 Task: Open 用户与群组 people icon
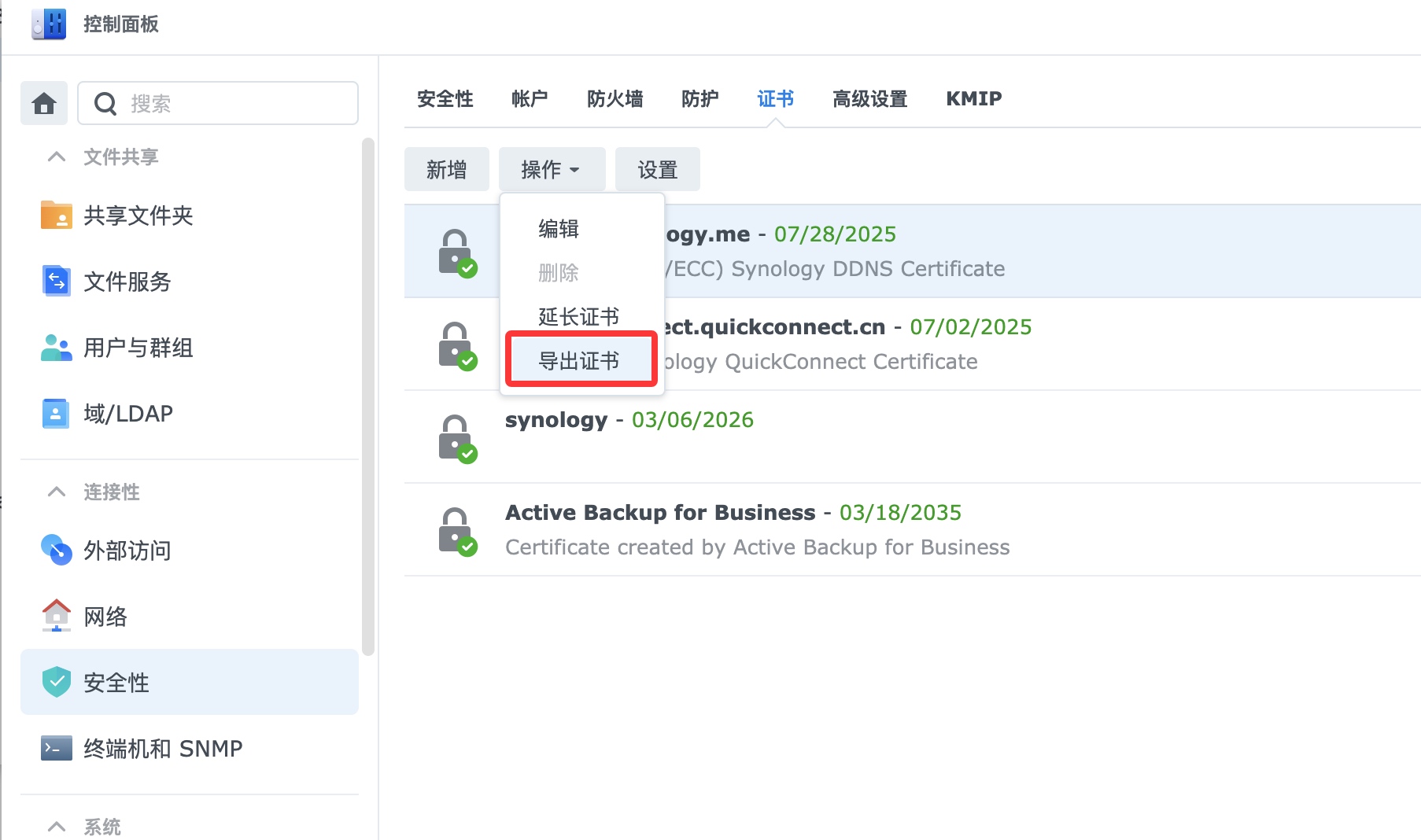pos(57,347)
